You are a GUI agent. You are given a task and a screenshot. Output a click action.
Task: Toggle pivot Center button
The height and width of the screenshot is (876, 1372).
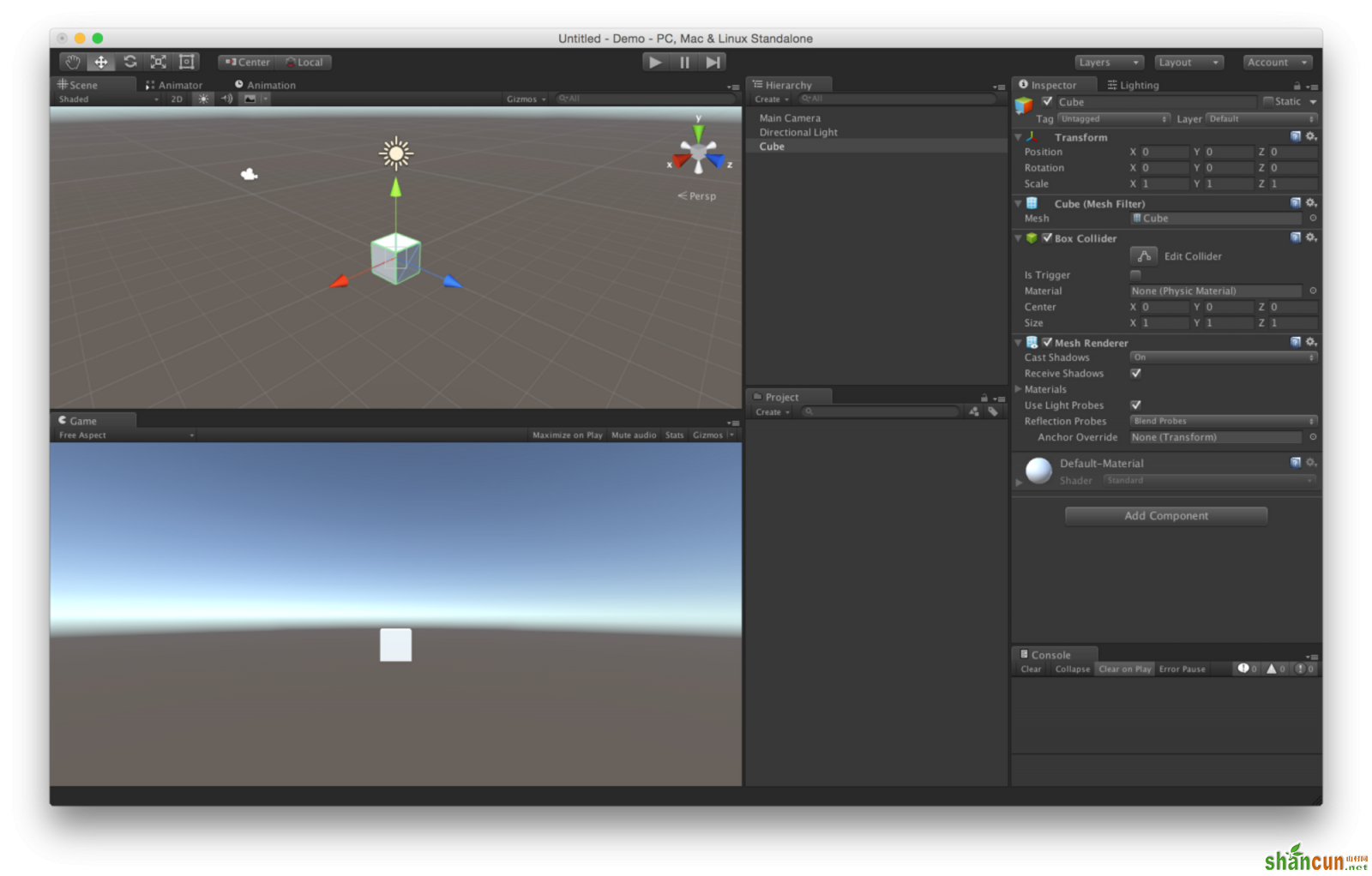coord(247,62)
